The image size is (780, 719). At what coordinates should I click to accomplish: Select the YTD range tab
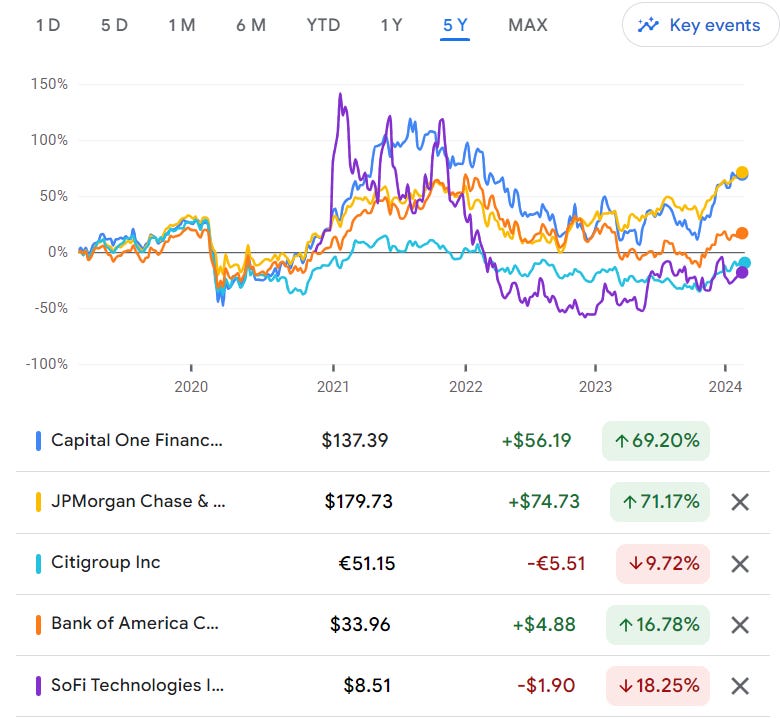323,25
